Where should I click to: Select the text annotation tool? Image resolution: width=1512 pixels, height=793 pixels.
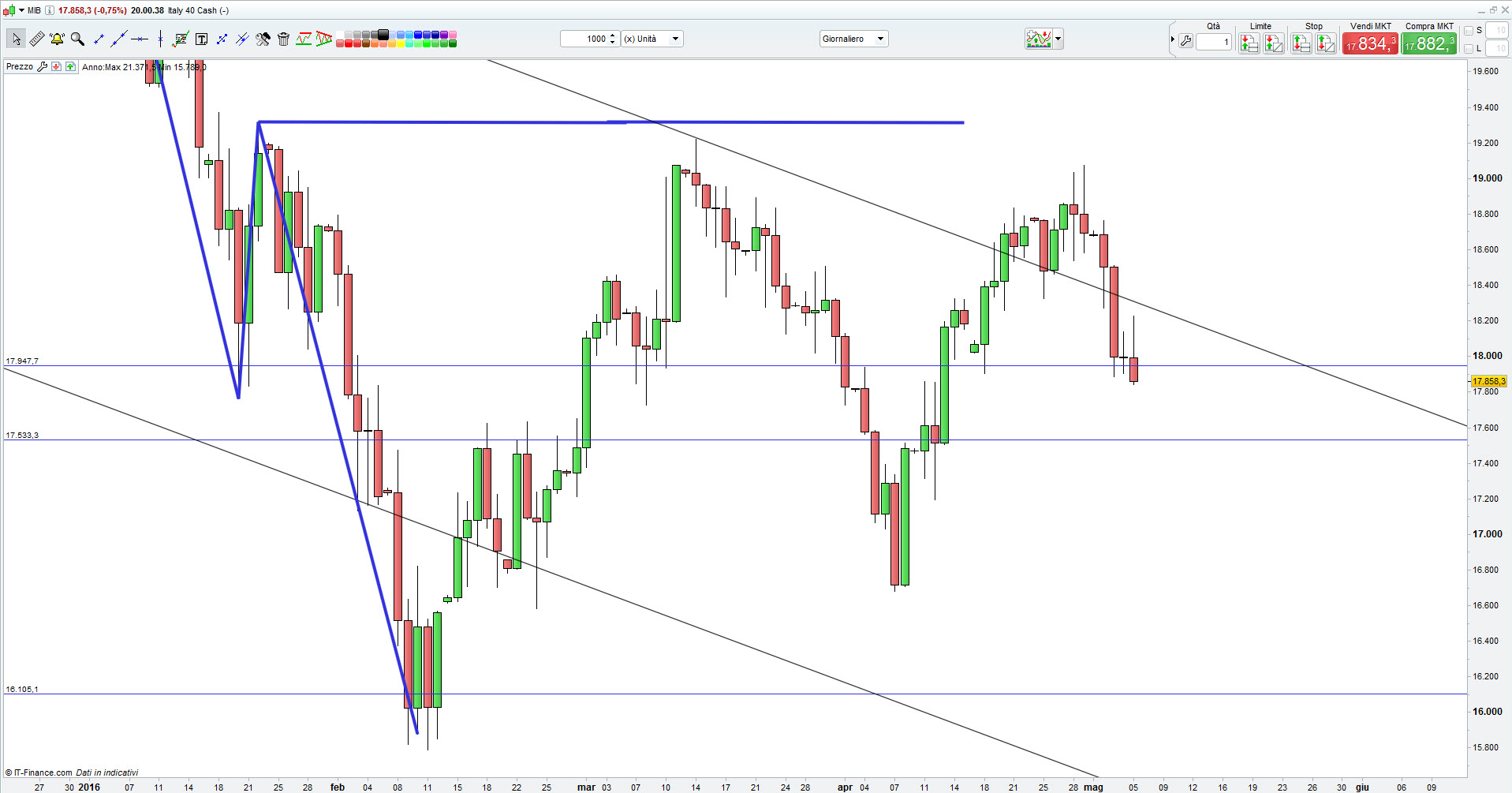point(202,38)
